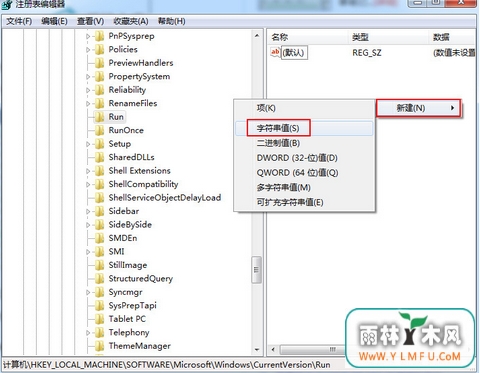Expand the PnPSysprep tree node
480x373 pixels.
tap(88, 36)
